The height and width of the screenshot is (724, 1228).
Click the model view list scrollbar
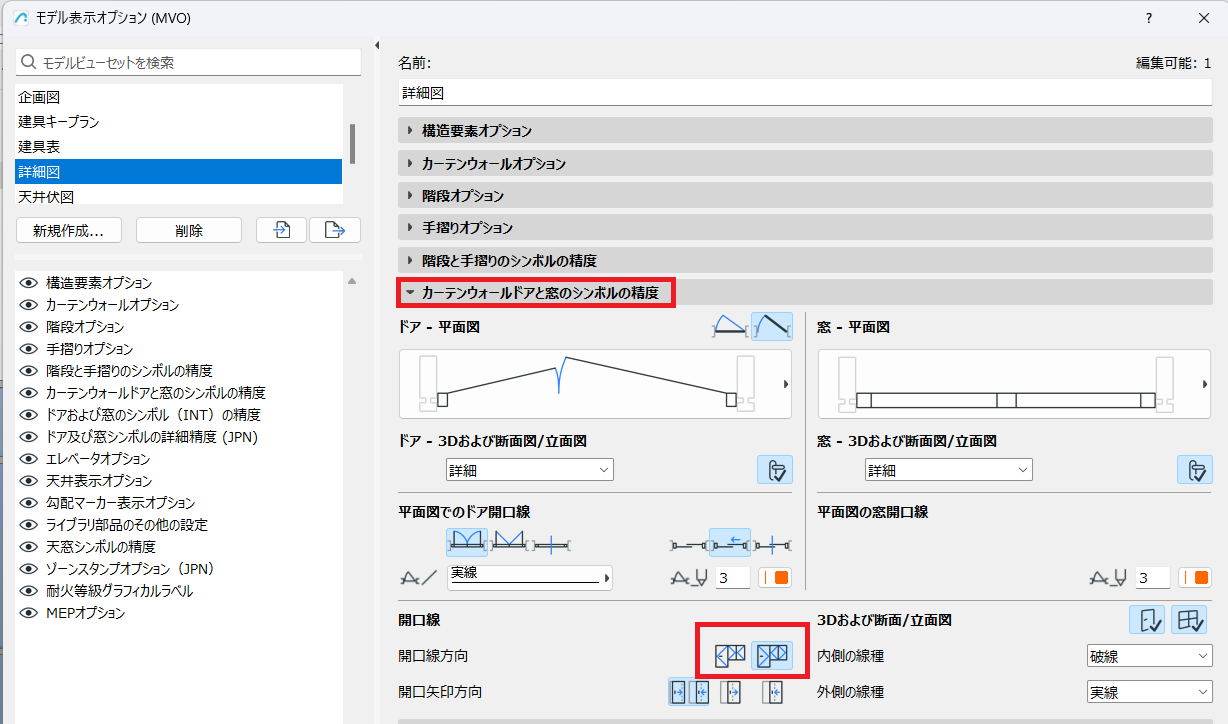(352, 144)
